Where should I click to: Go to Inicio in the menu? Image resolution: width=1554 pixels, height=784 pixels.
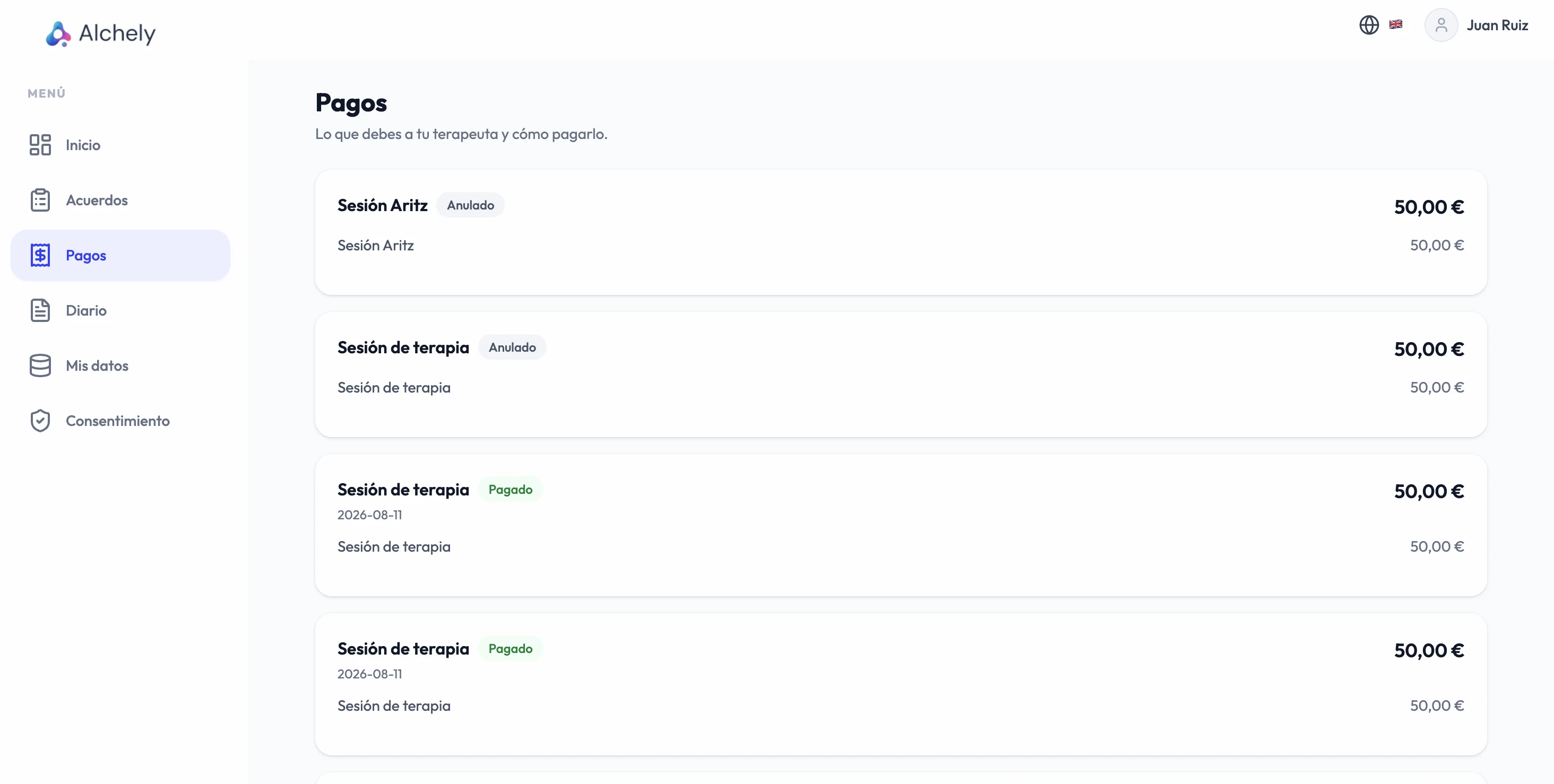(120, 145)
